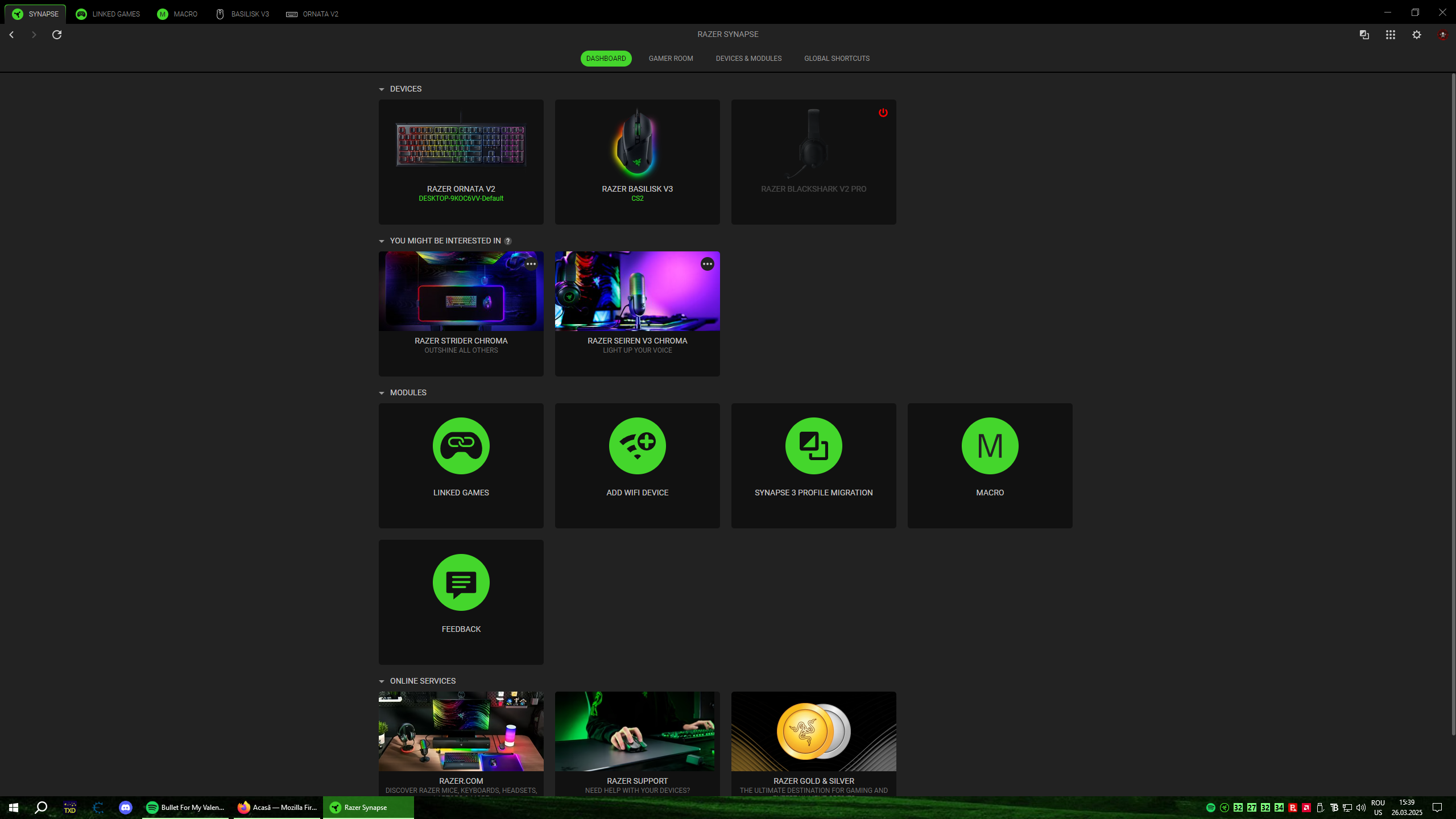This screenshot has width=1456, height=819.
Task: Refresh the Synapse dashboard
Action: click(x=57, y=35)
